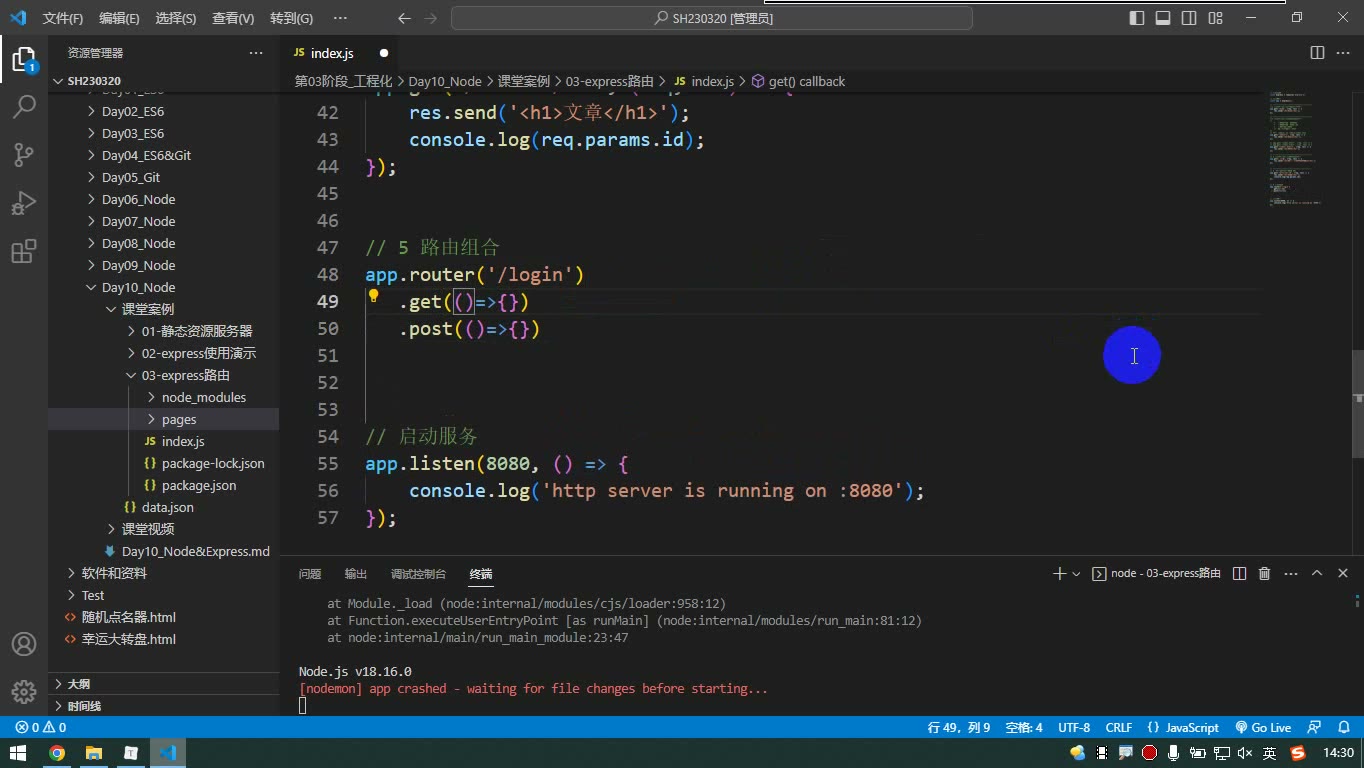
Task: Toggle bottom panel layout button
Action: 1163,18
